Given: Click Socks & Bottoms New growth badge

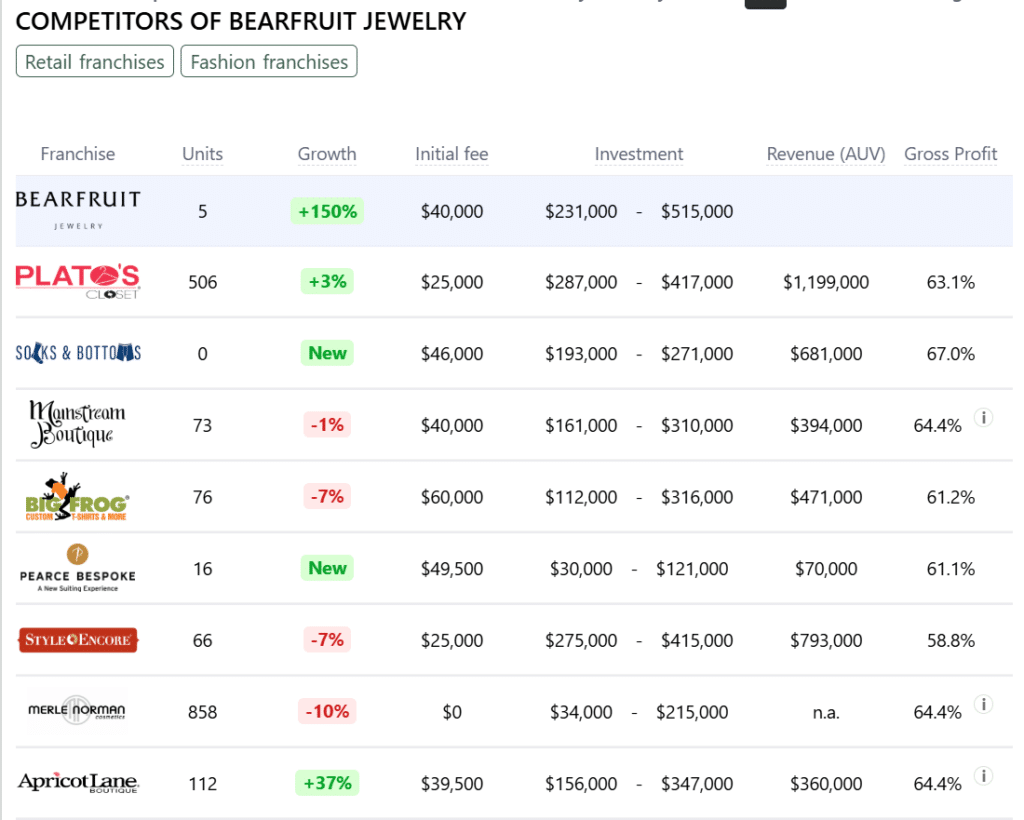Looking at the screenshot, I should tap(327, 353).
